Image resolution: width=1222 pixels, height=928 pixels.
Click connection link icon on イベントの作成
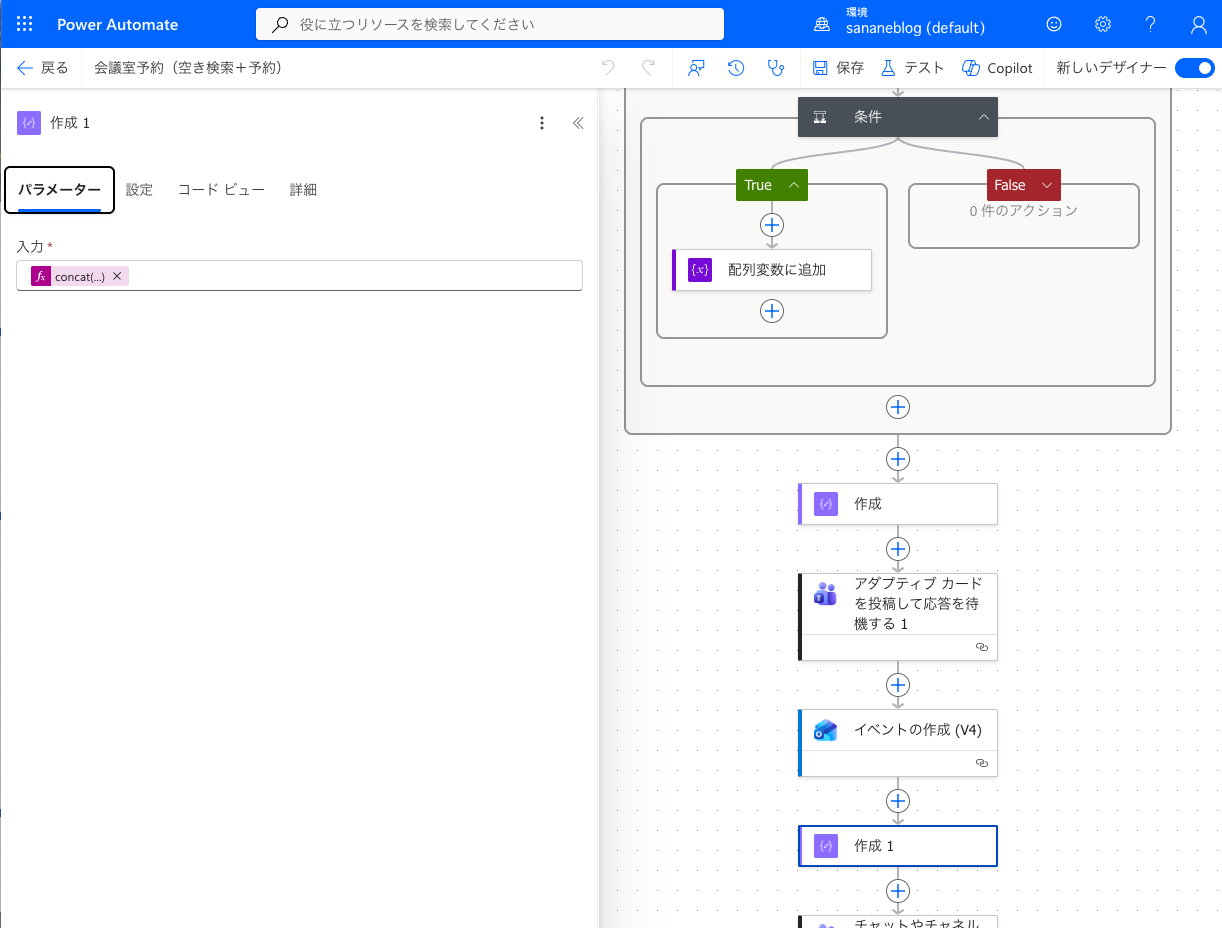pos(982,764)
